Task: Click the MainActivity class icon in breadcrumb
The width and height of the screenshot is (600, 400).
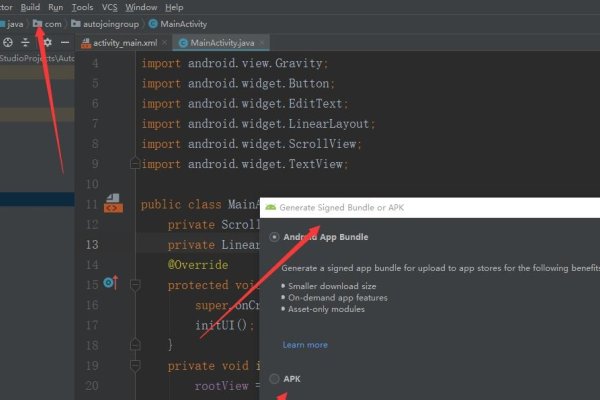Action: 153,23
